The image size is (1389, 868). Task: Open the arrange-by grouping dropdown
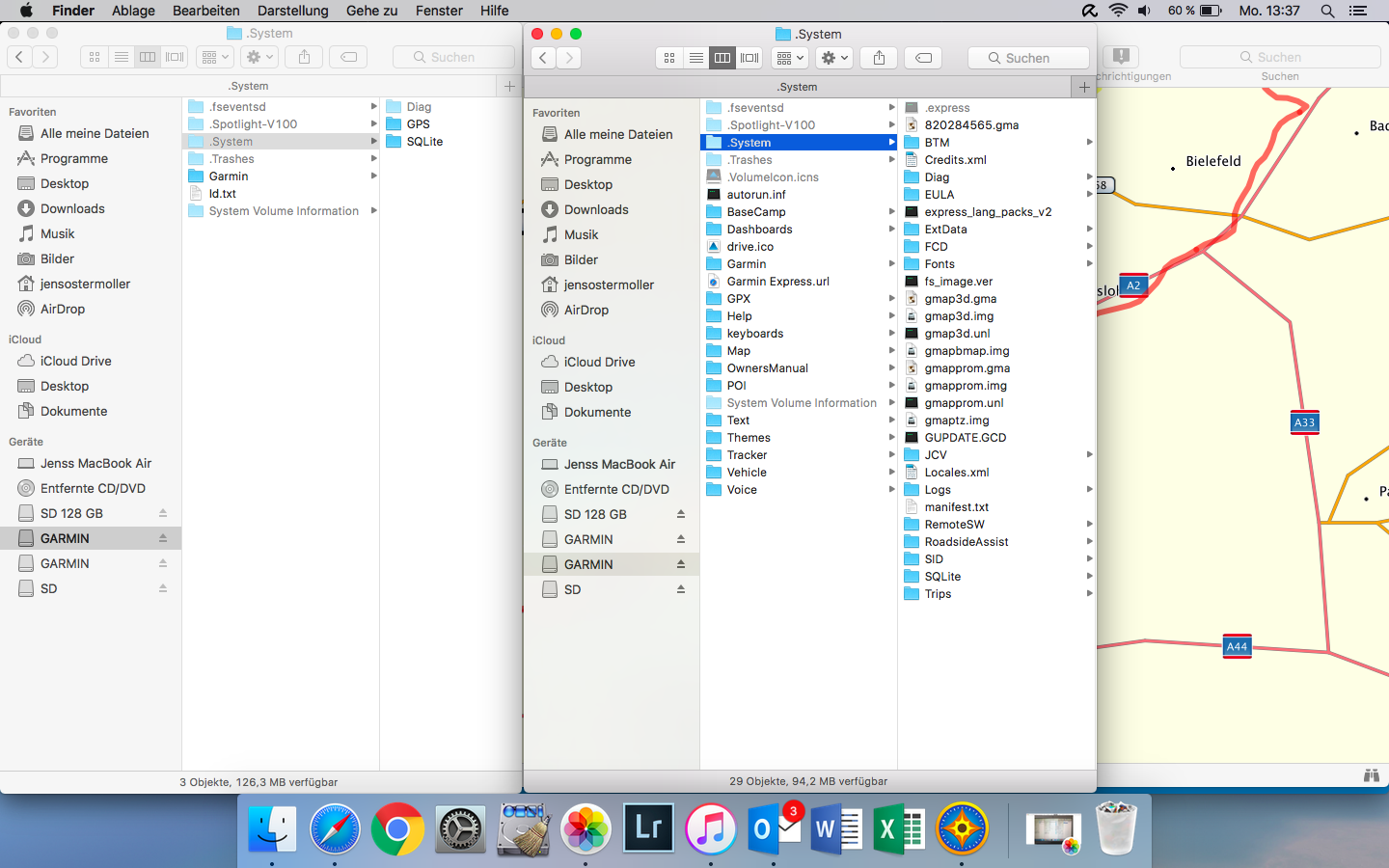pyautogui.click(x=790, y=58)
